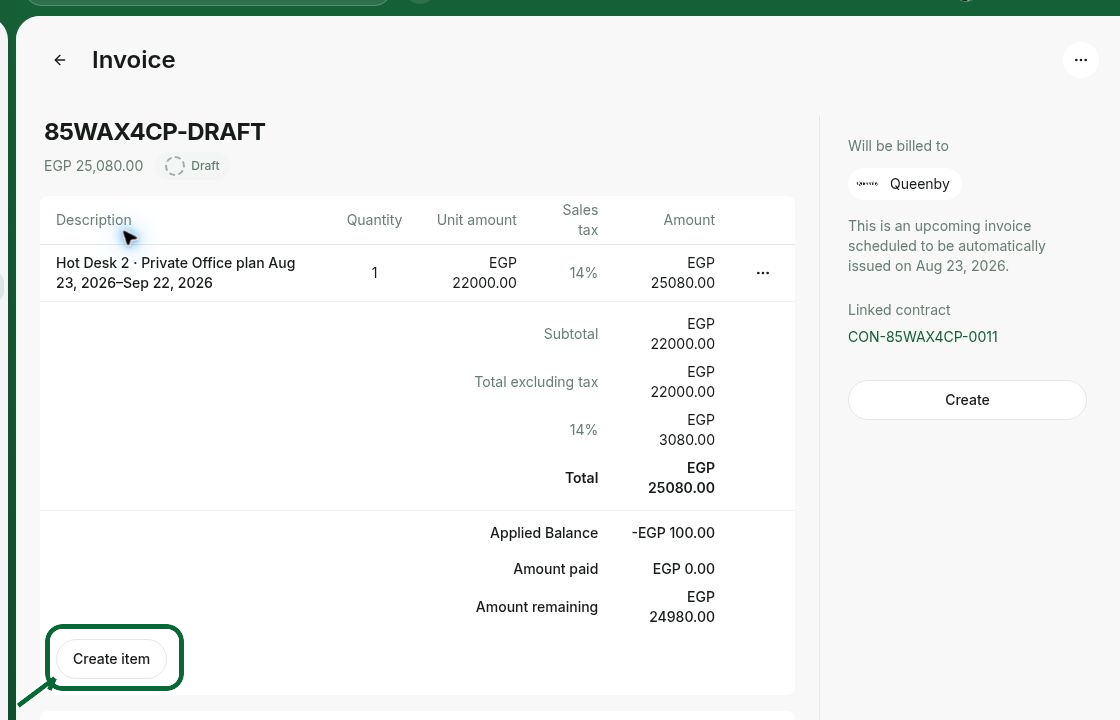1120x720 pixels.
Task: Click the Queenby company logo
Action: coord(867,184)
